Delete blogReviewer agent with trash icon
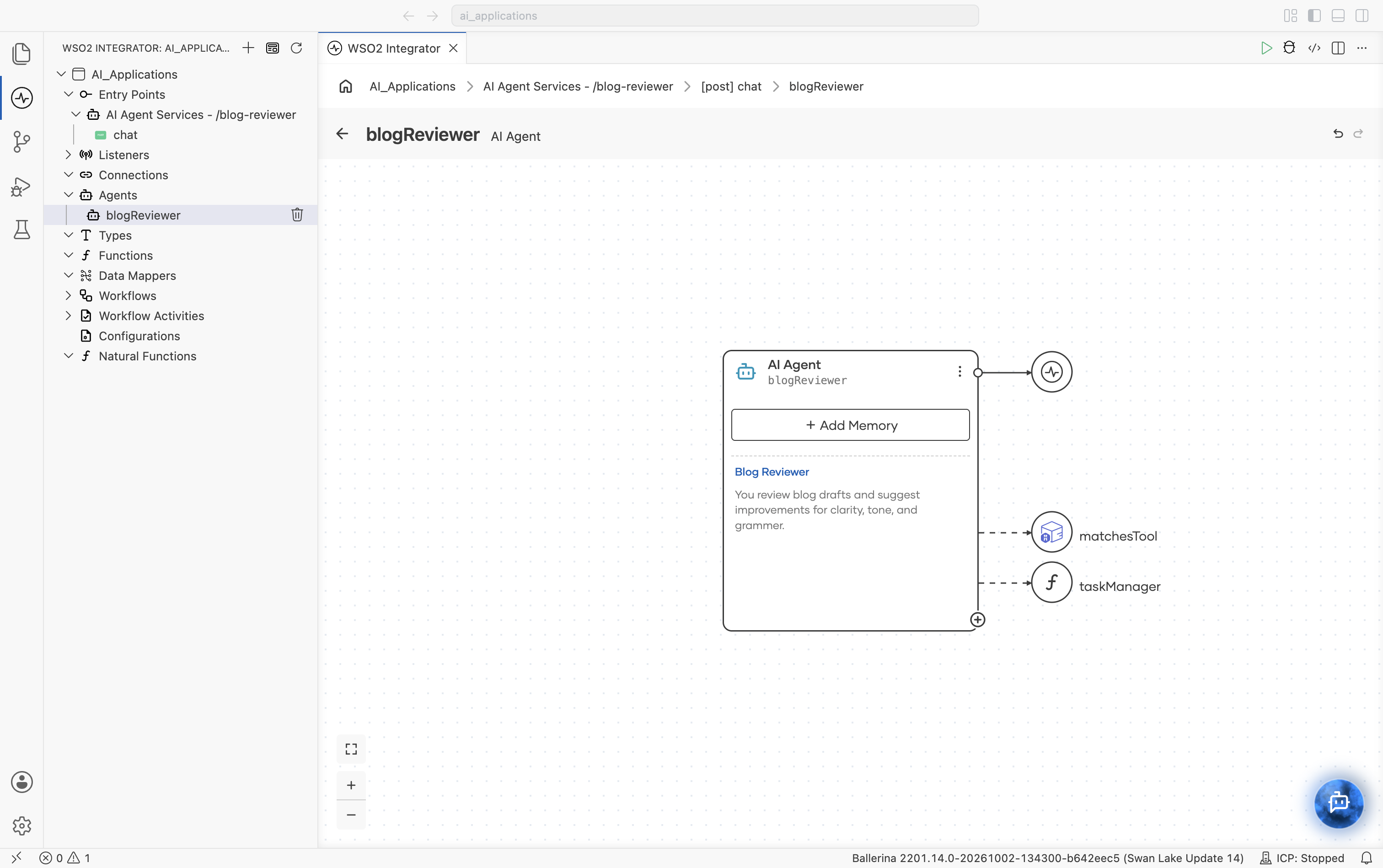Screen dimensions: 1383x868 pyautogui.click(x=297, y=214)
